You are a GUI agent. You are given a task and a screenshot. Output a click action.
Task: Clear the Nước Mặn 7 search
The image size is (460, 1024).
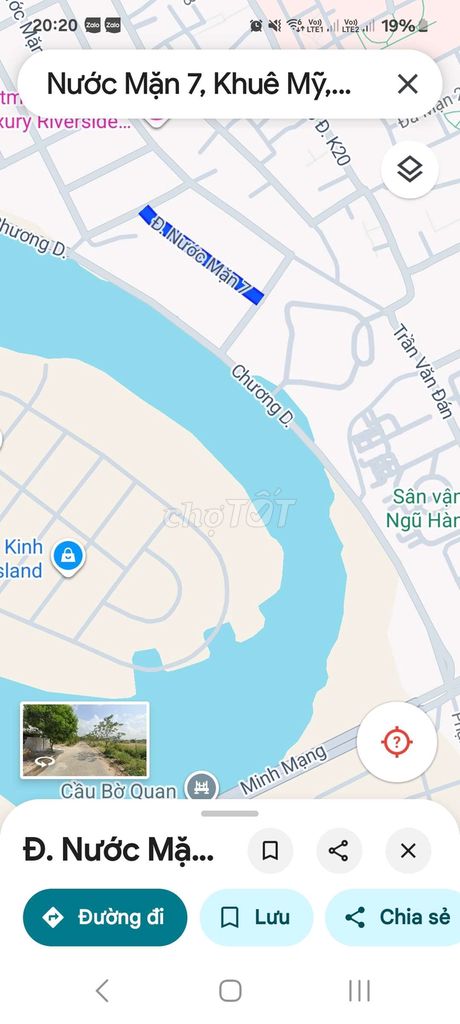(408, 84)
